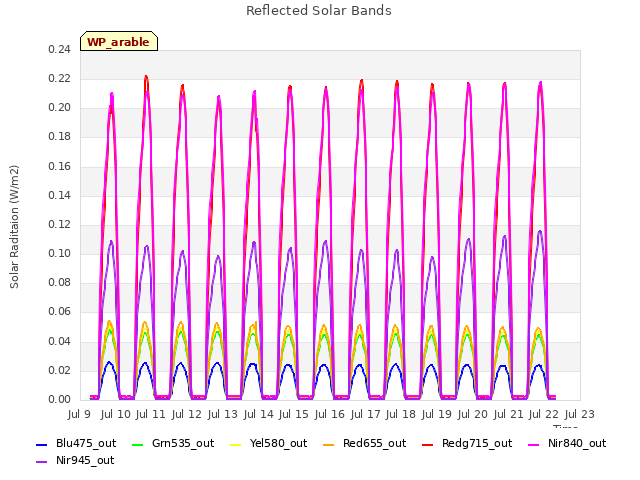Image resolution: width=640 pixels, height=480 pixels.
Task: Click the 0.16 y-axis tick label
Action: [60, 166]
